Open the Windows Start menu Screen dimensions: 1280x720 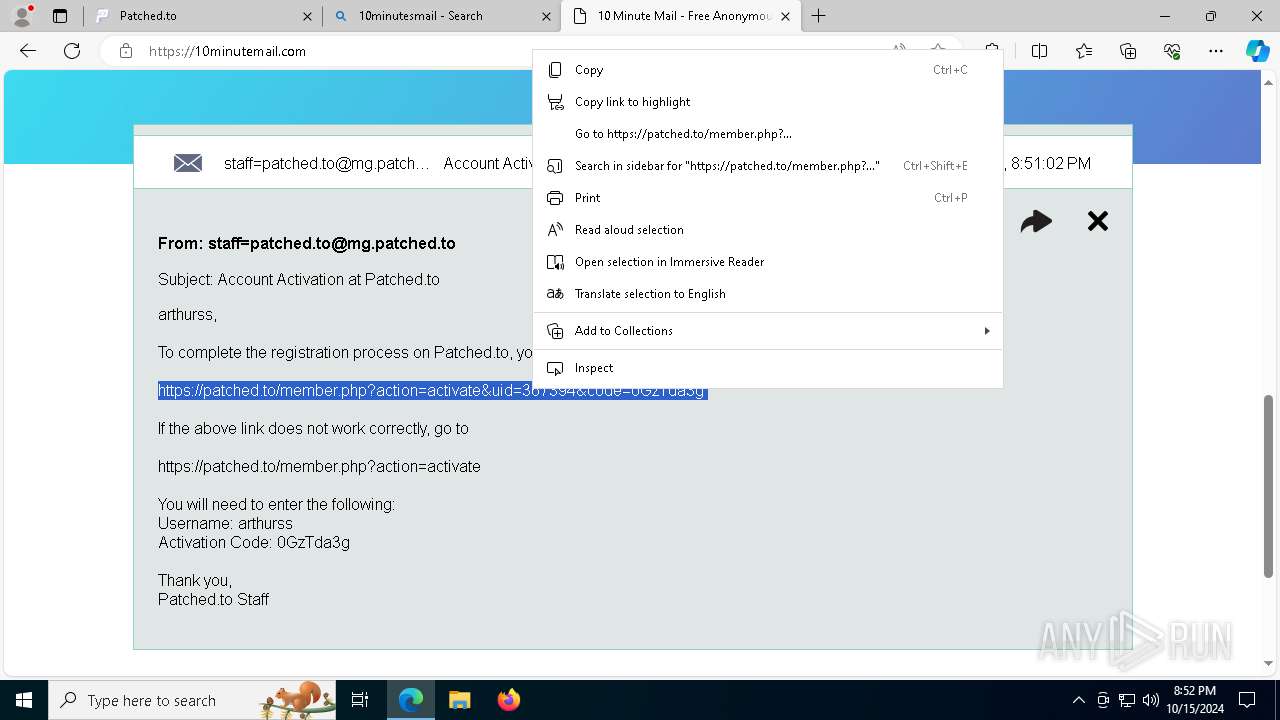coord(24,700)
